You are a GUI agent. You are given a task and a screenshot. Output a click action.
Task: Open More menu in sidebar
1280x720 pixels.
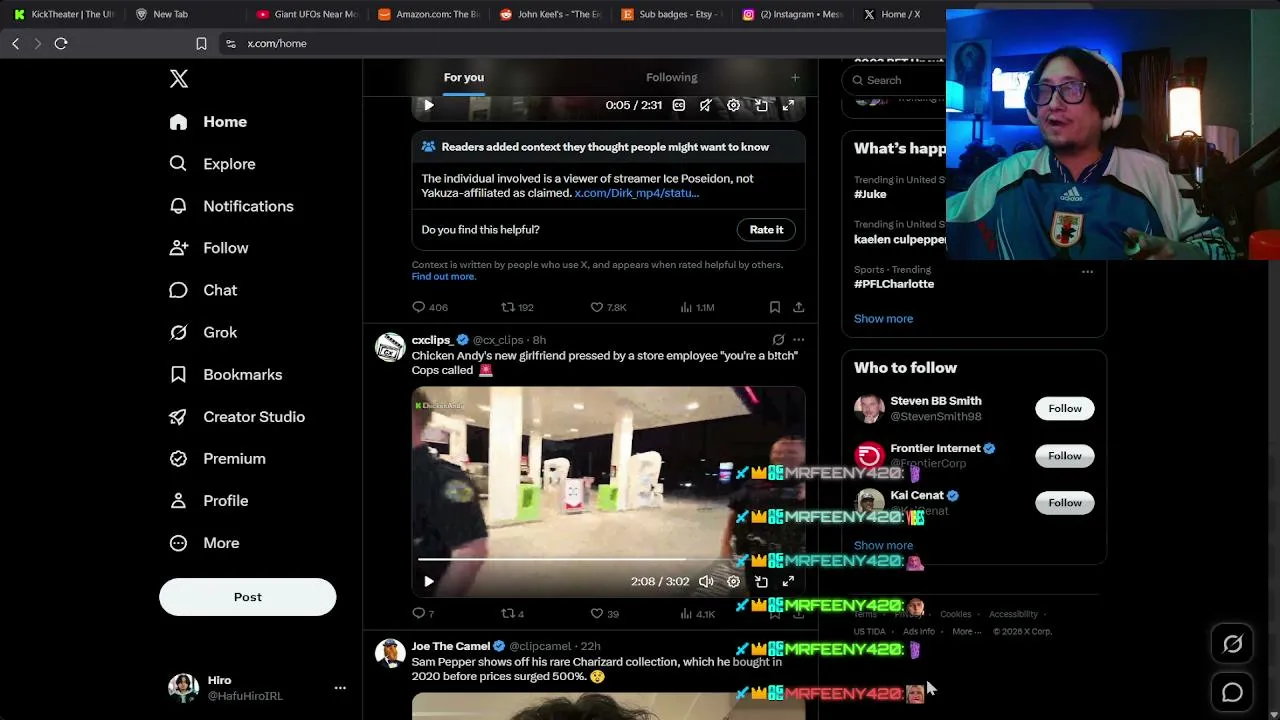click(204, 543)
